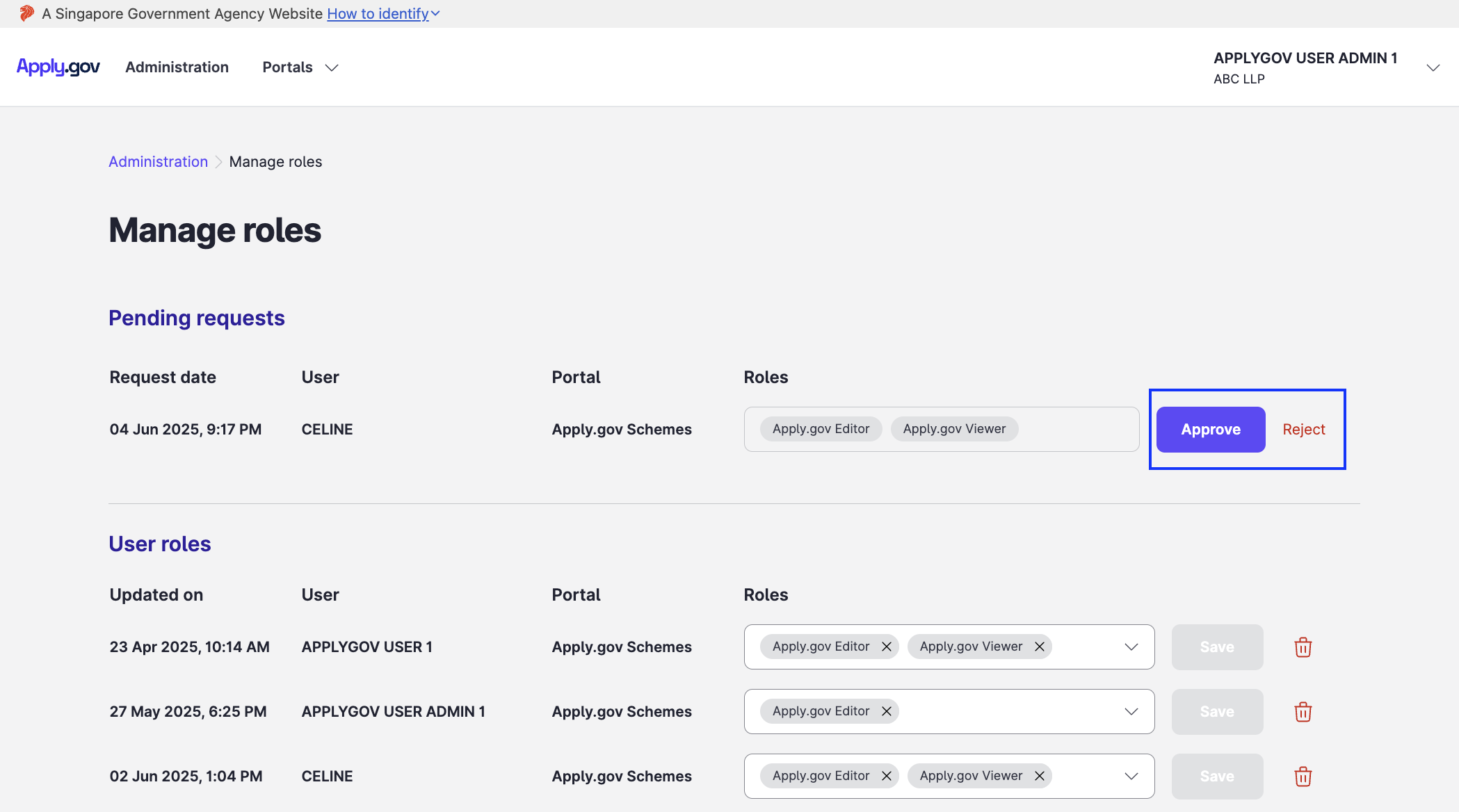This screenshot has height=812, width=1459.
Task: Approve CELINE's pending request
Action: pyautogui.click(x=1211, y=430)
